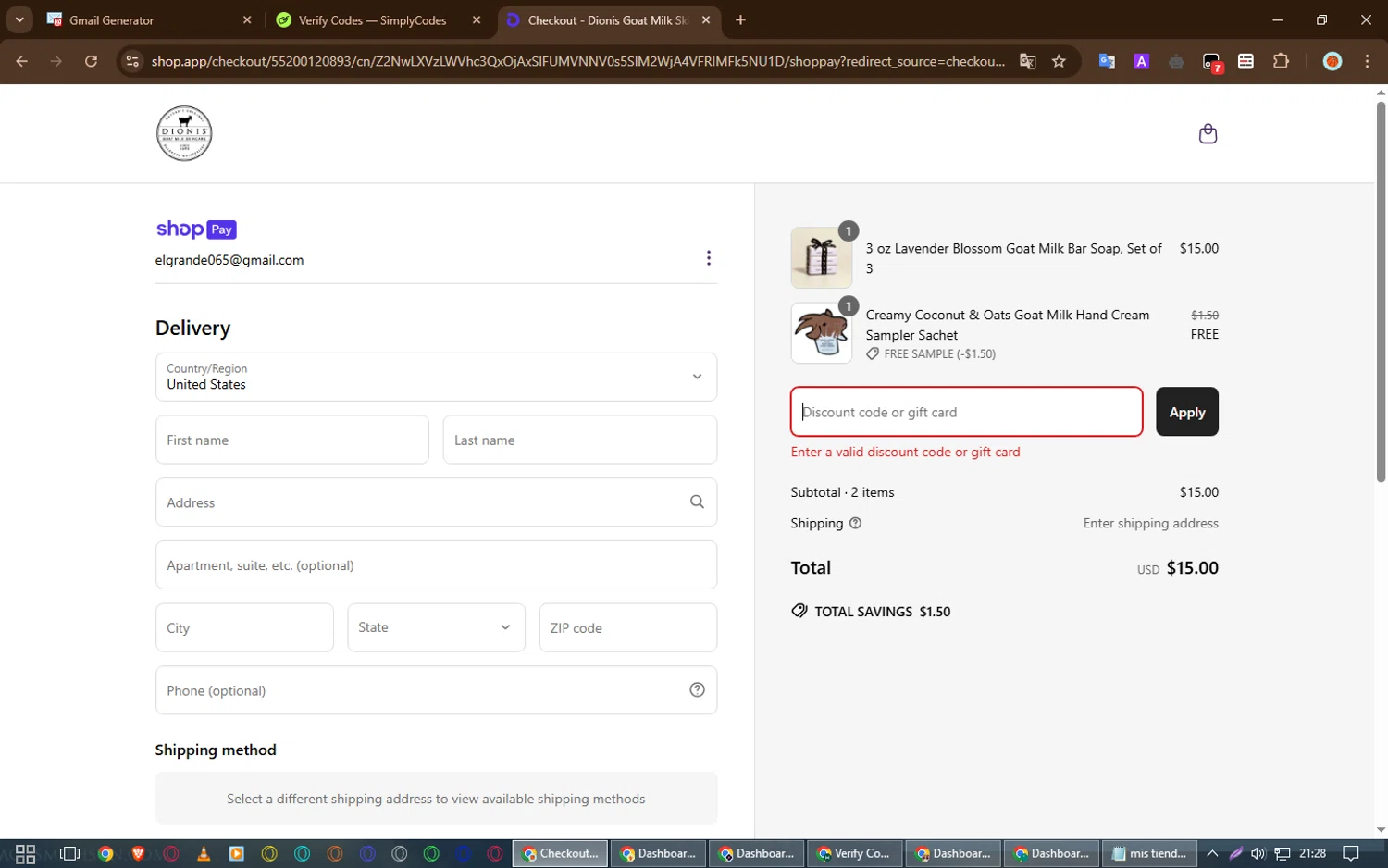Click the Apartment, suite, etc. field
Image resolution: width=1388 pixels, height=868 pixels.
pyautogui.click(x=436, y=565)
